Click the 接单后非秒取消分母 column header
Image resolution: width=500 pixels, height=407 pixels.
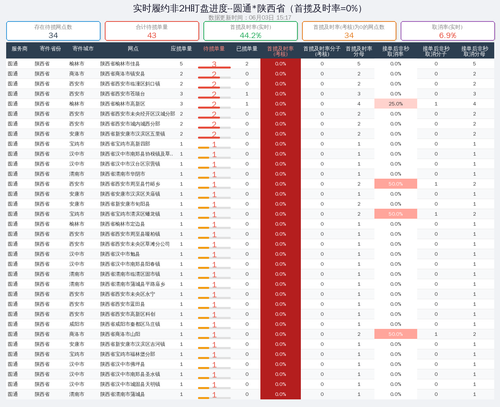point(475,51)
